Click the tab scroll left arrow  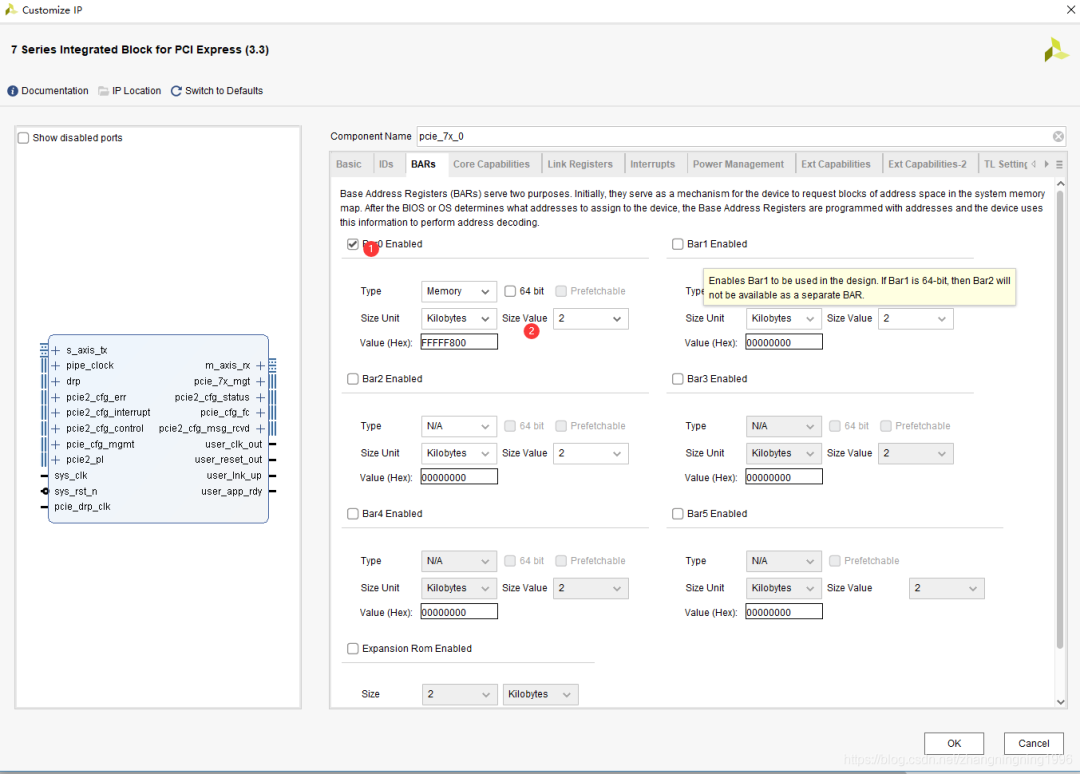click(x=1033, y=164)
